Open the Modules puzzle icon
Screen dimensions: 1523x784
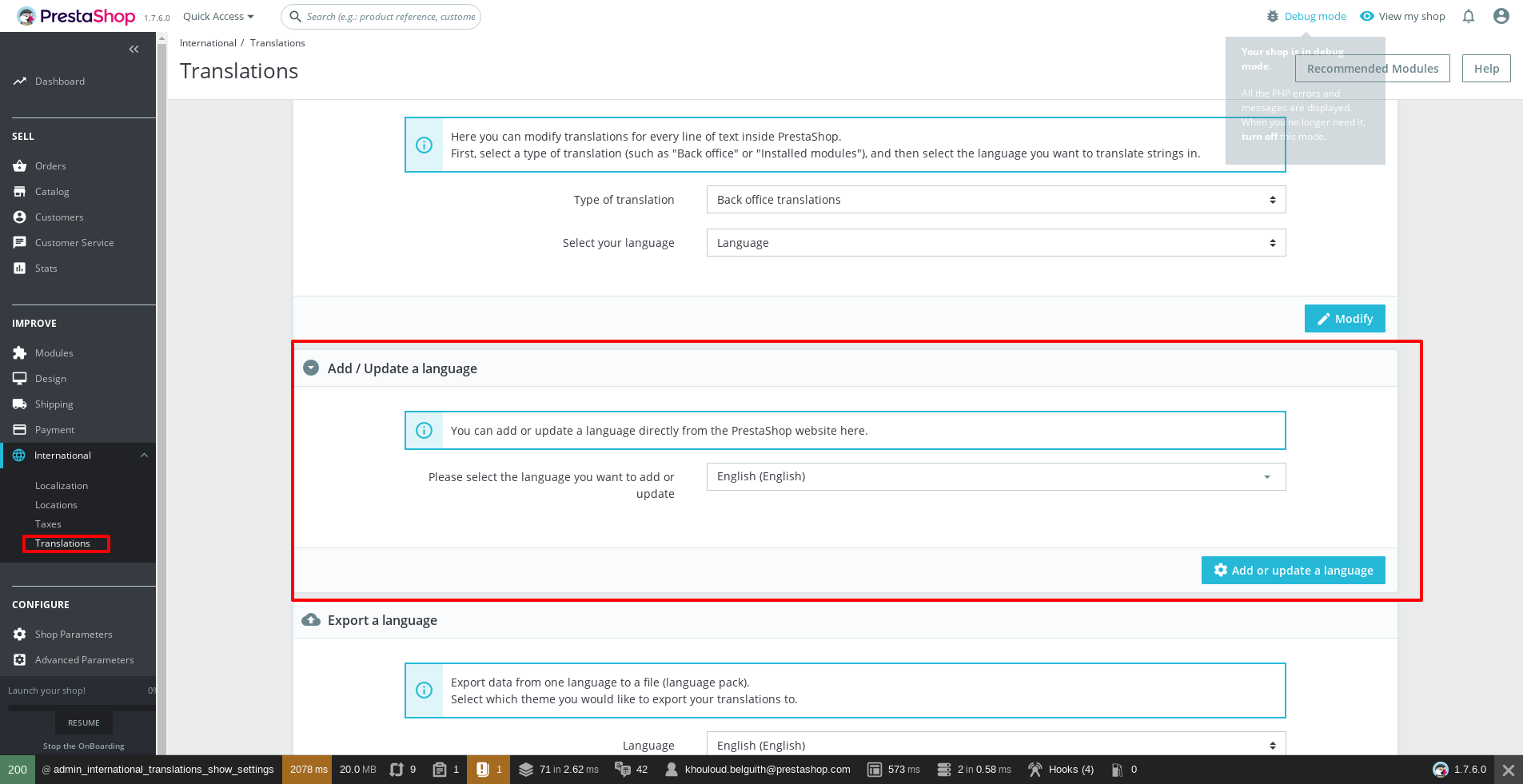pos(20,352)
